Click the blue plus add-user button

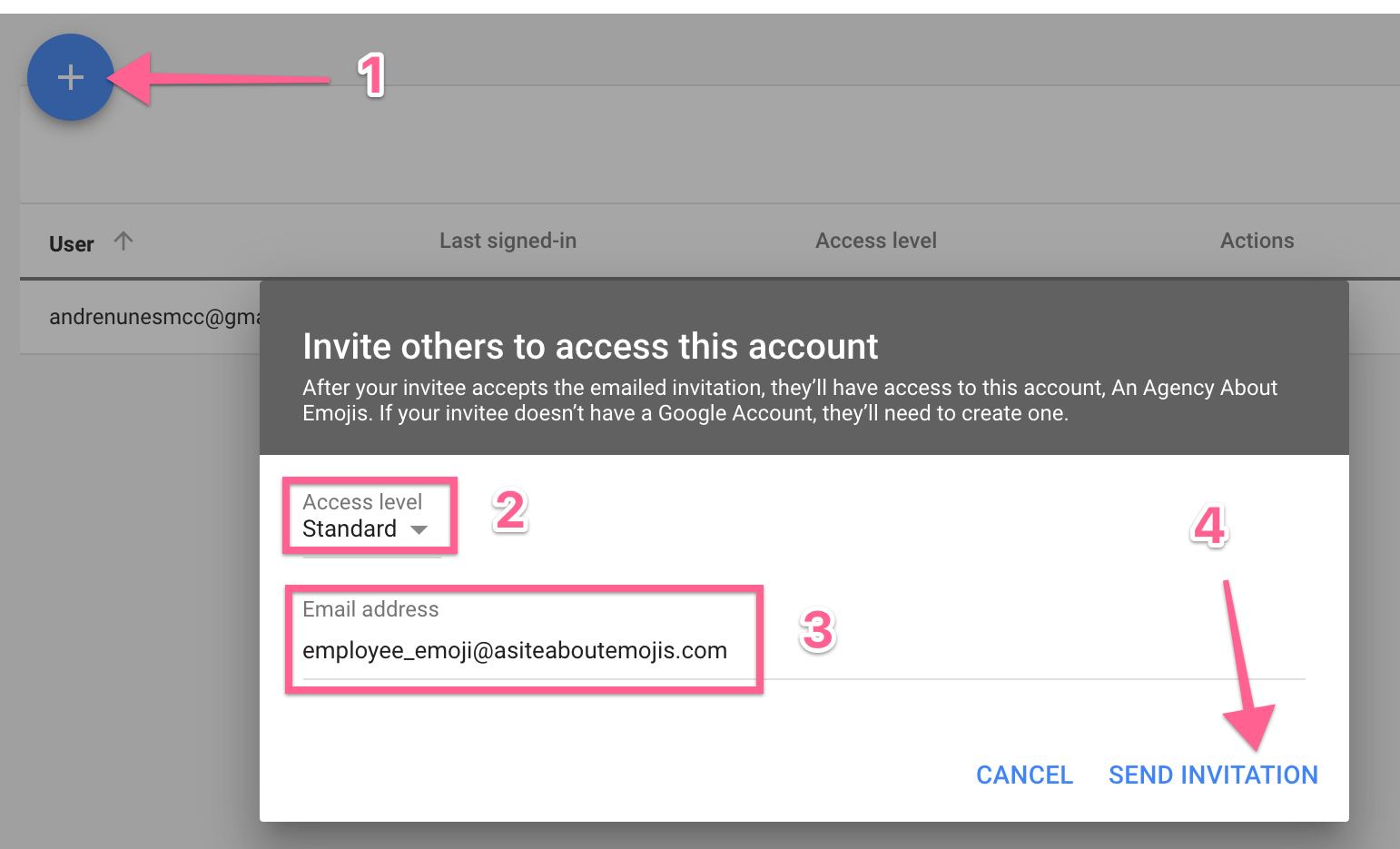pyautogui.click(x=70, y=77)
